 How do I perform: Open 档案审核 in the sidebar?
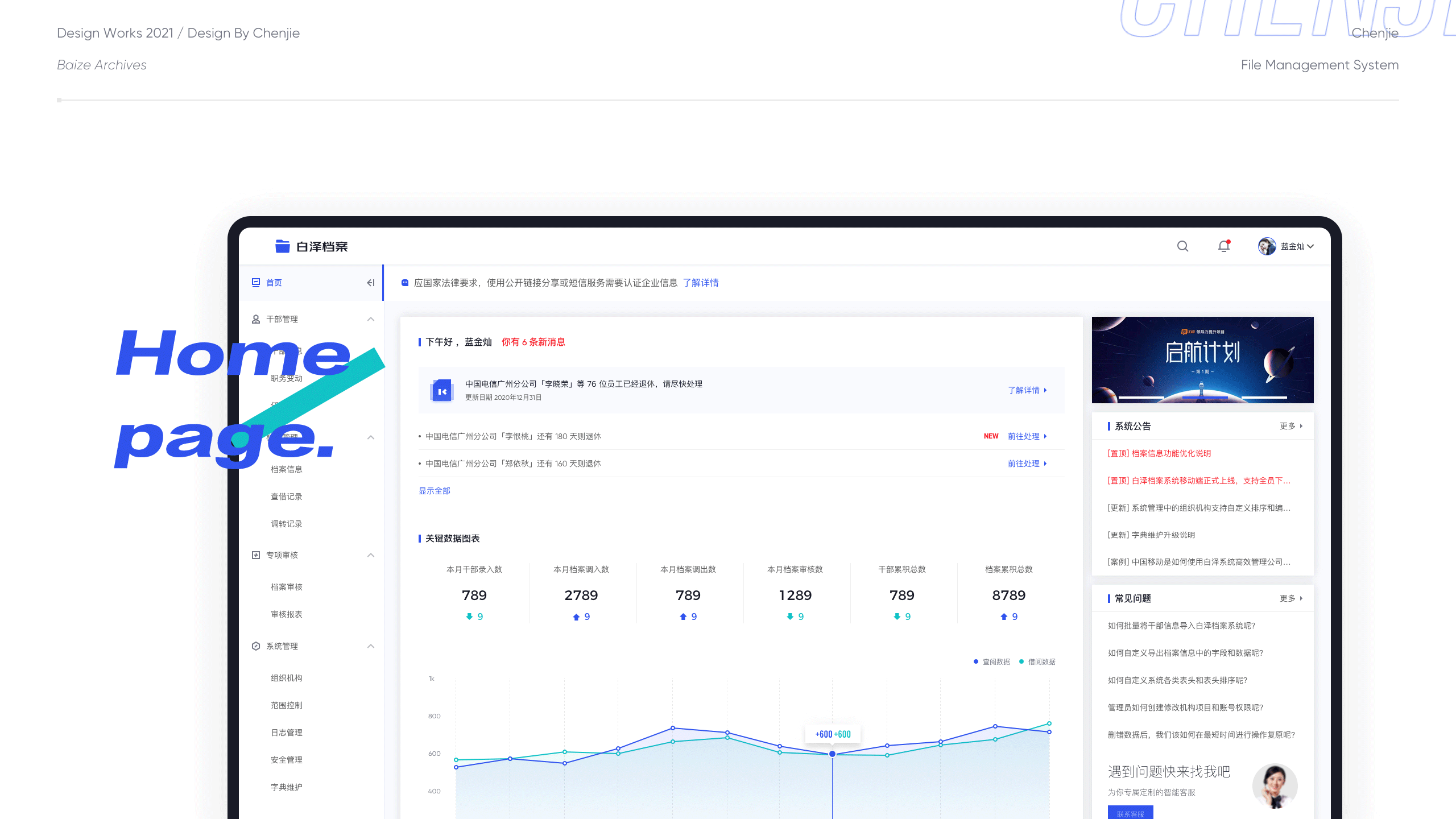(287, 587)
